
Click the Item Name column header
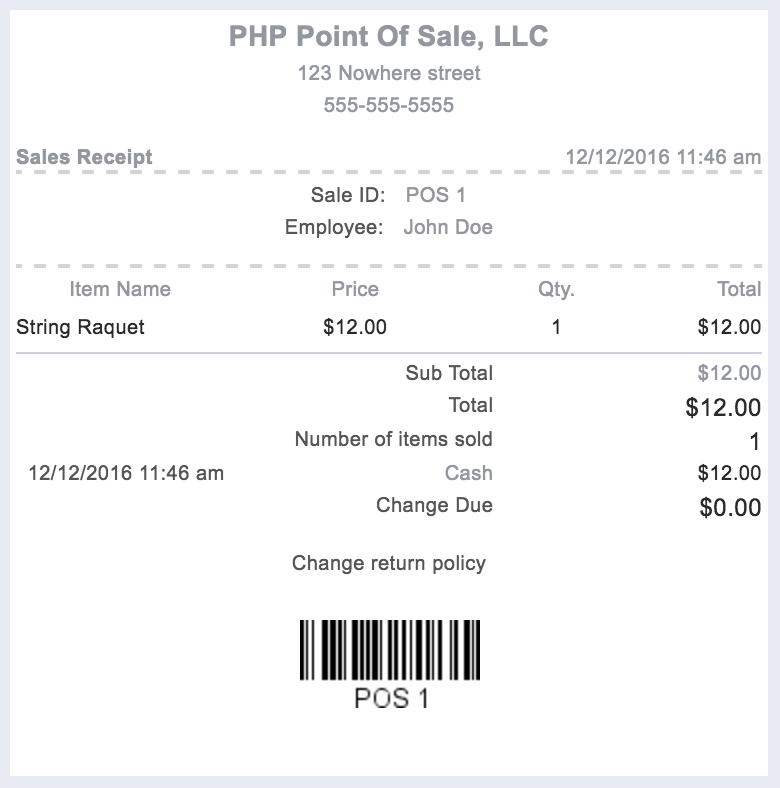[x=120, y=289]
